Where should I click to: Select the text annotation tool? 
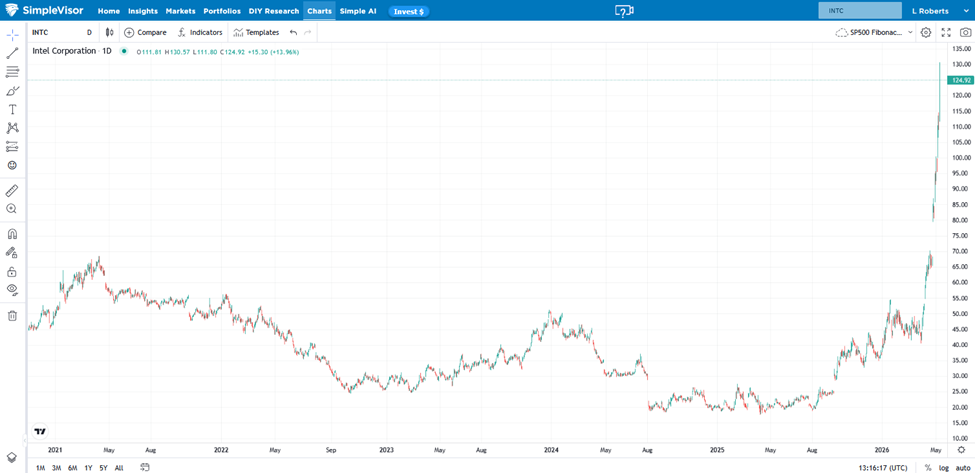(x=12, y=109)
